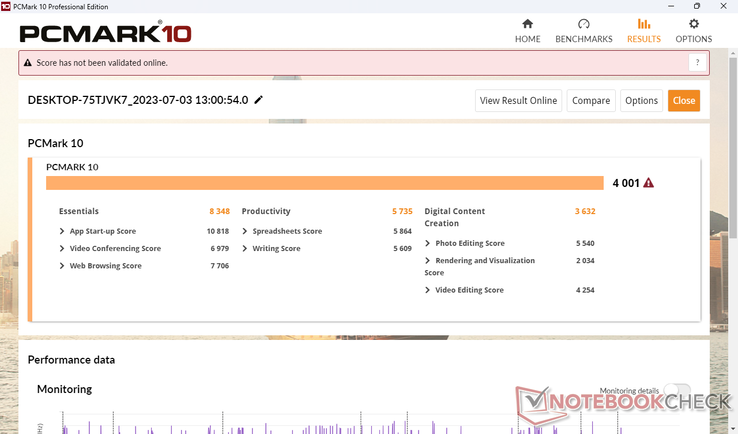Image resolution: width=738 pixels, height=434 pixels.
Task: Minimize the PCMark 10 window
Action: pyautogui.click(x=671, y=6)
